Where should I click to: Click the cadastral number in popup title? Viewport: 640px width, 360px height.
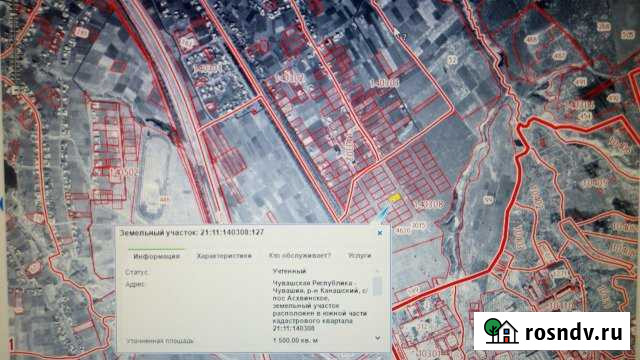click(231, 232)
